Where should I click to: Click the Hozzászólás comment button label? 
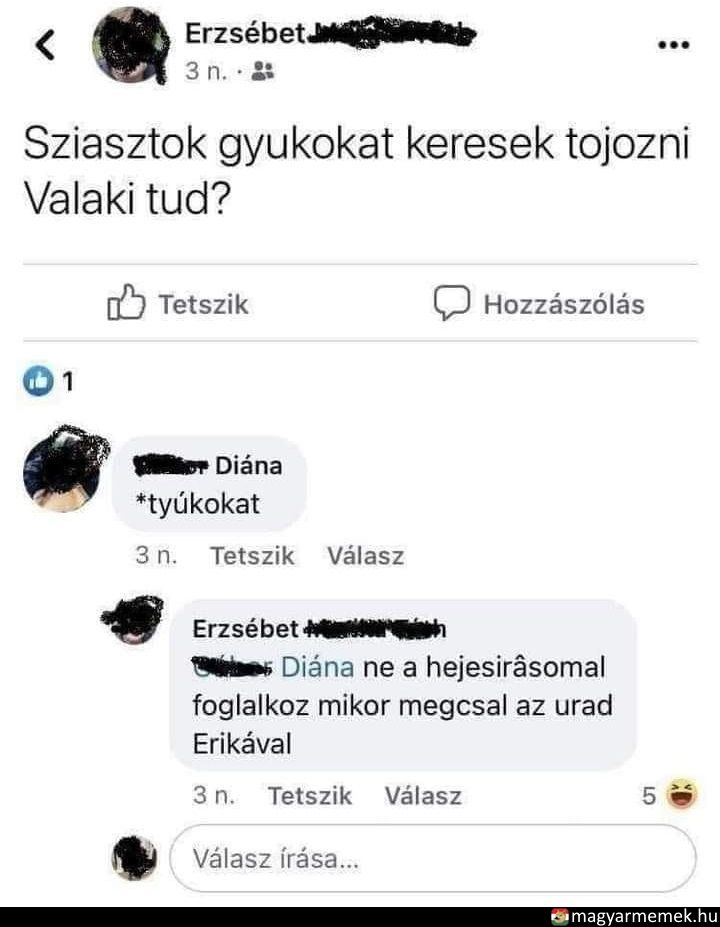pos(564,304)
